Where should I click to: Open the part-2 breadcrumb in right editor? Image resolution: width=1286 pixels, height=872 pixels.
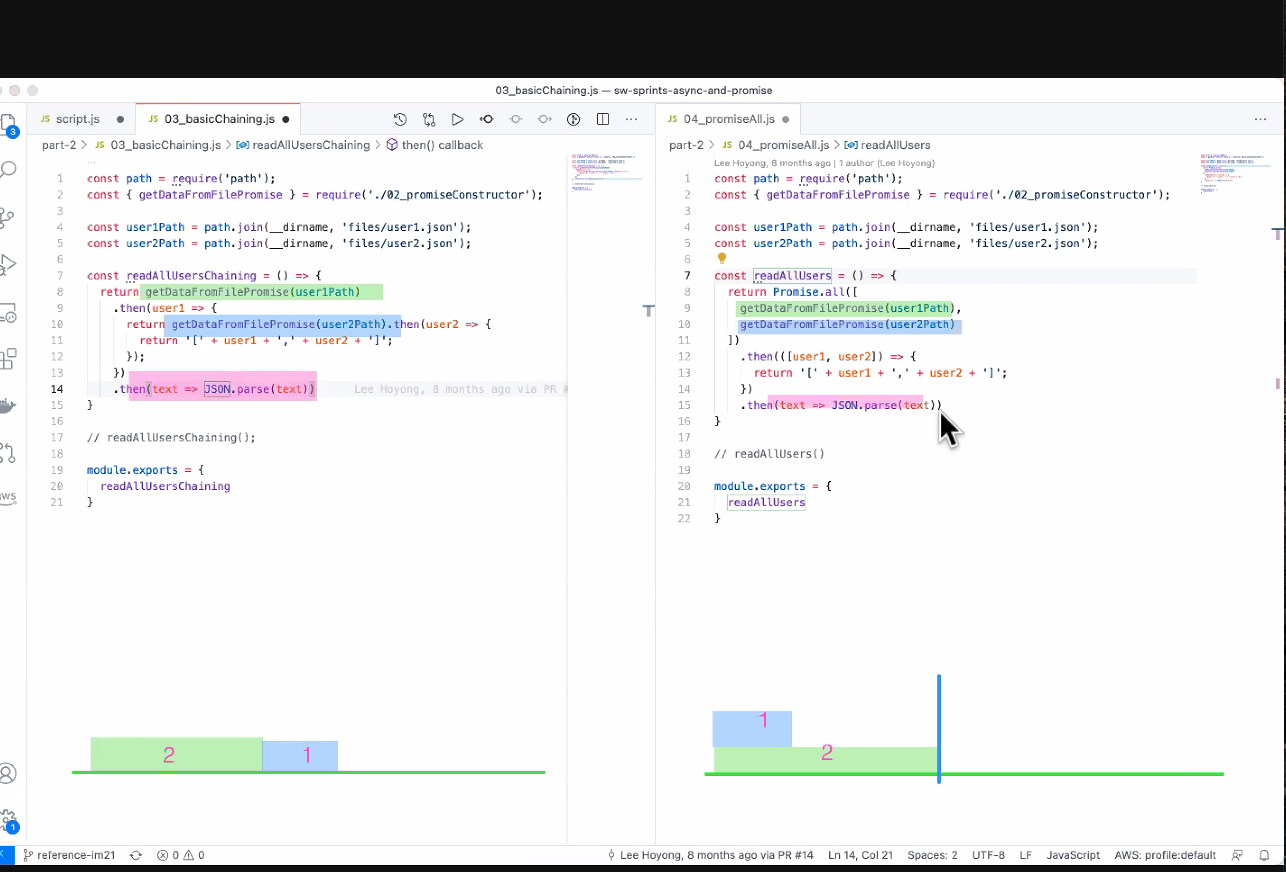(686, 145)
